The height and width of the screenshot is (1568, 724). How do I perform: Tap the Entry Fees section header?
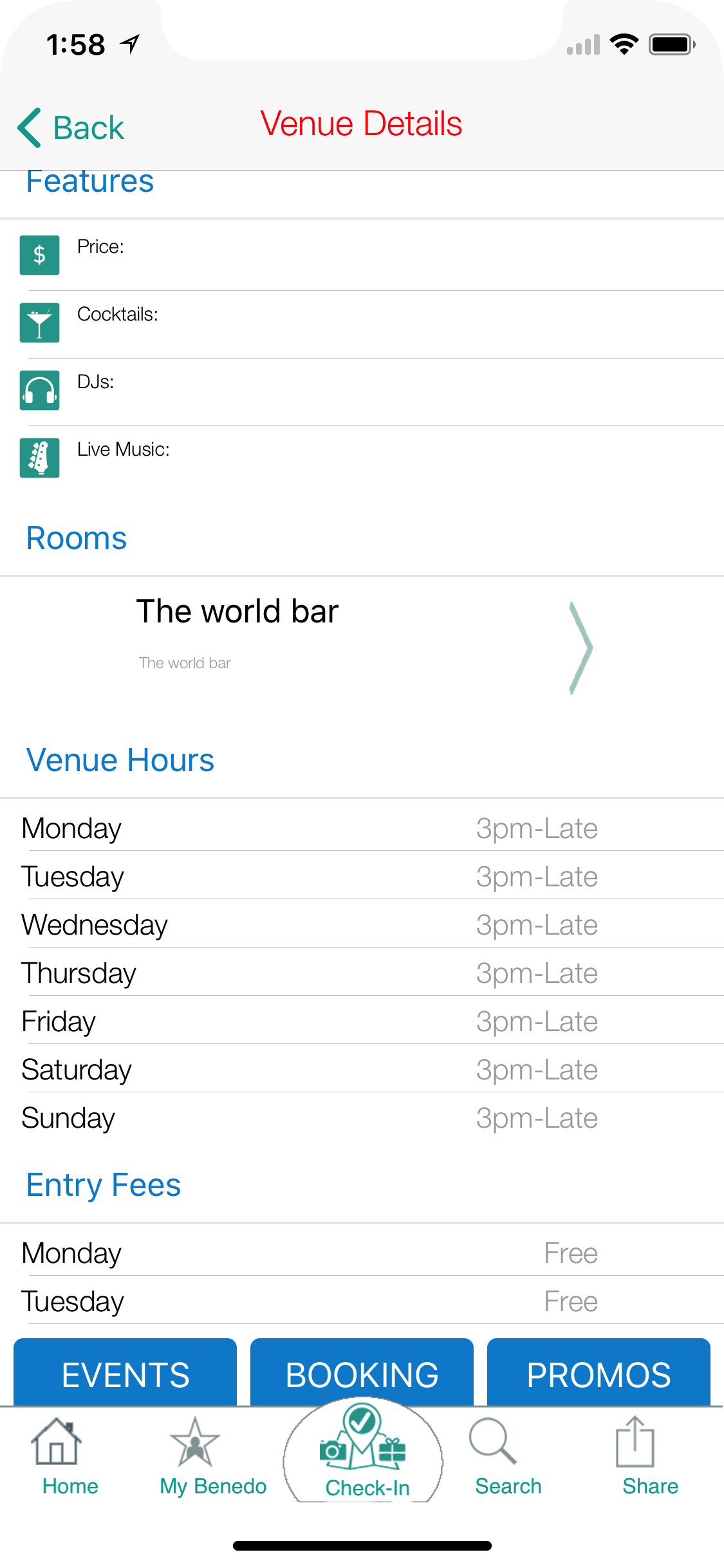point(104,1185)
